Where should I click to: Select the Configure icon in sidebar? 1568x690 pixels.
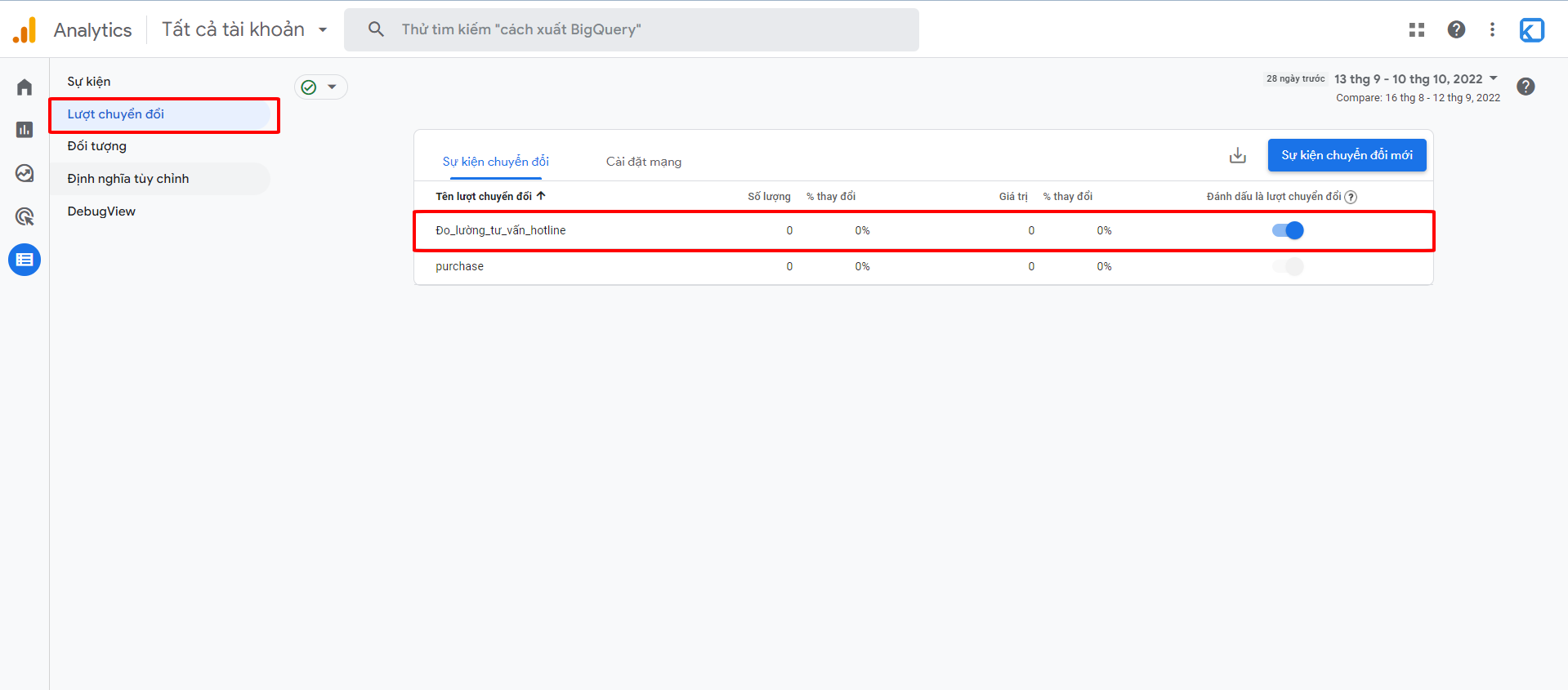(25, 260)
